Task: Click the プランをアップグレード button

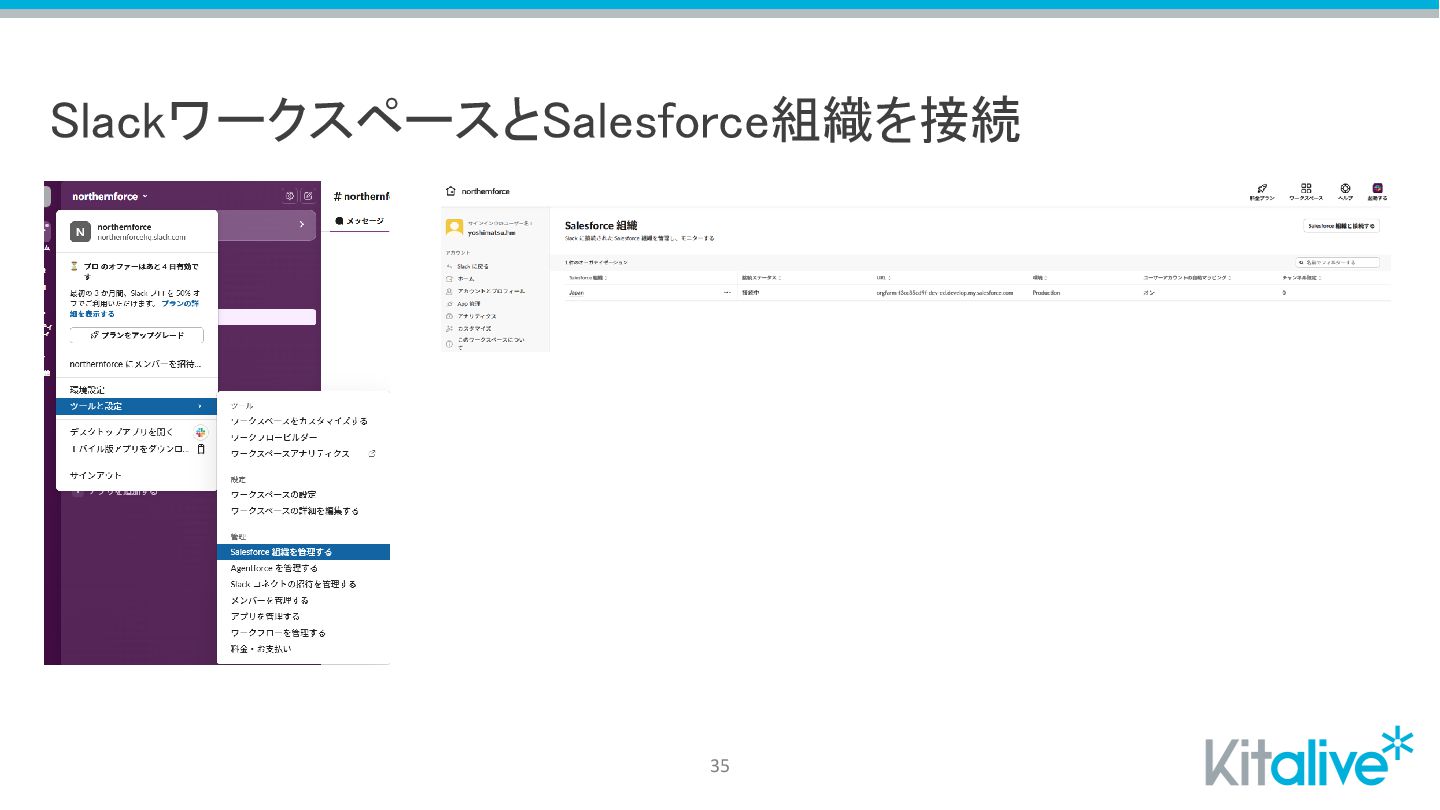Action: [x=136, y=335]
